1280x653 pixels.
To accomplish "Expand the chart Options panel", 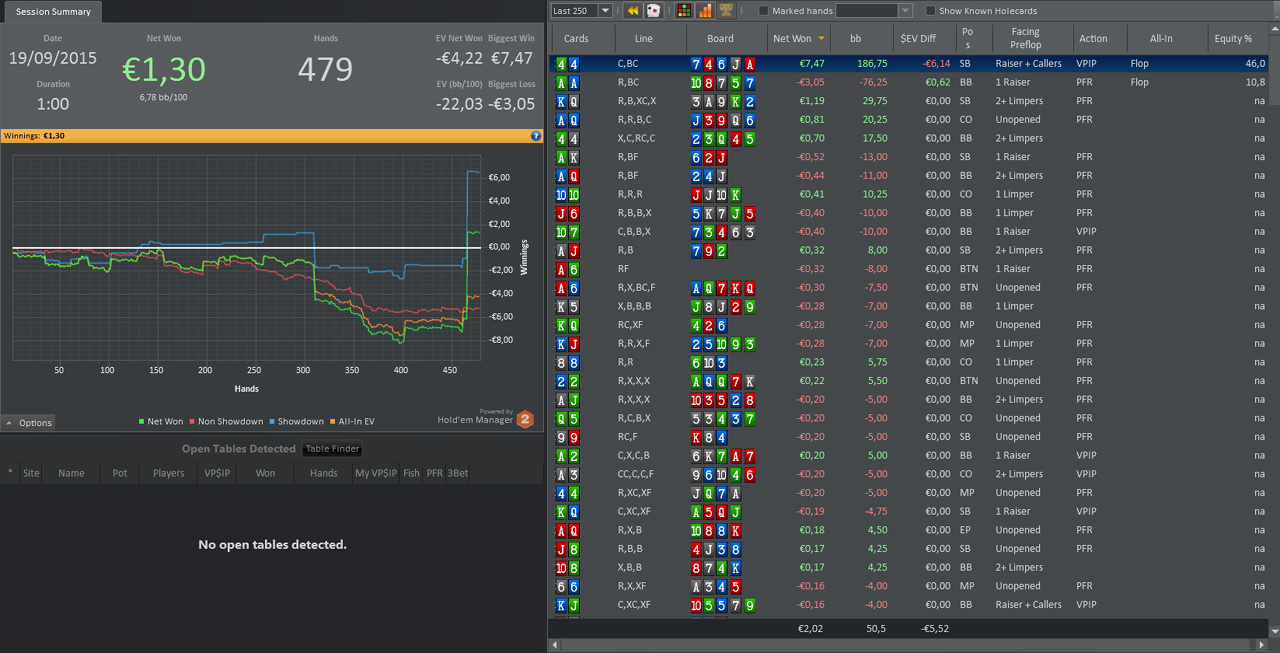I will pyautogui.click(x=28, y=423).
